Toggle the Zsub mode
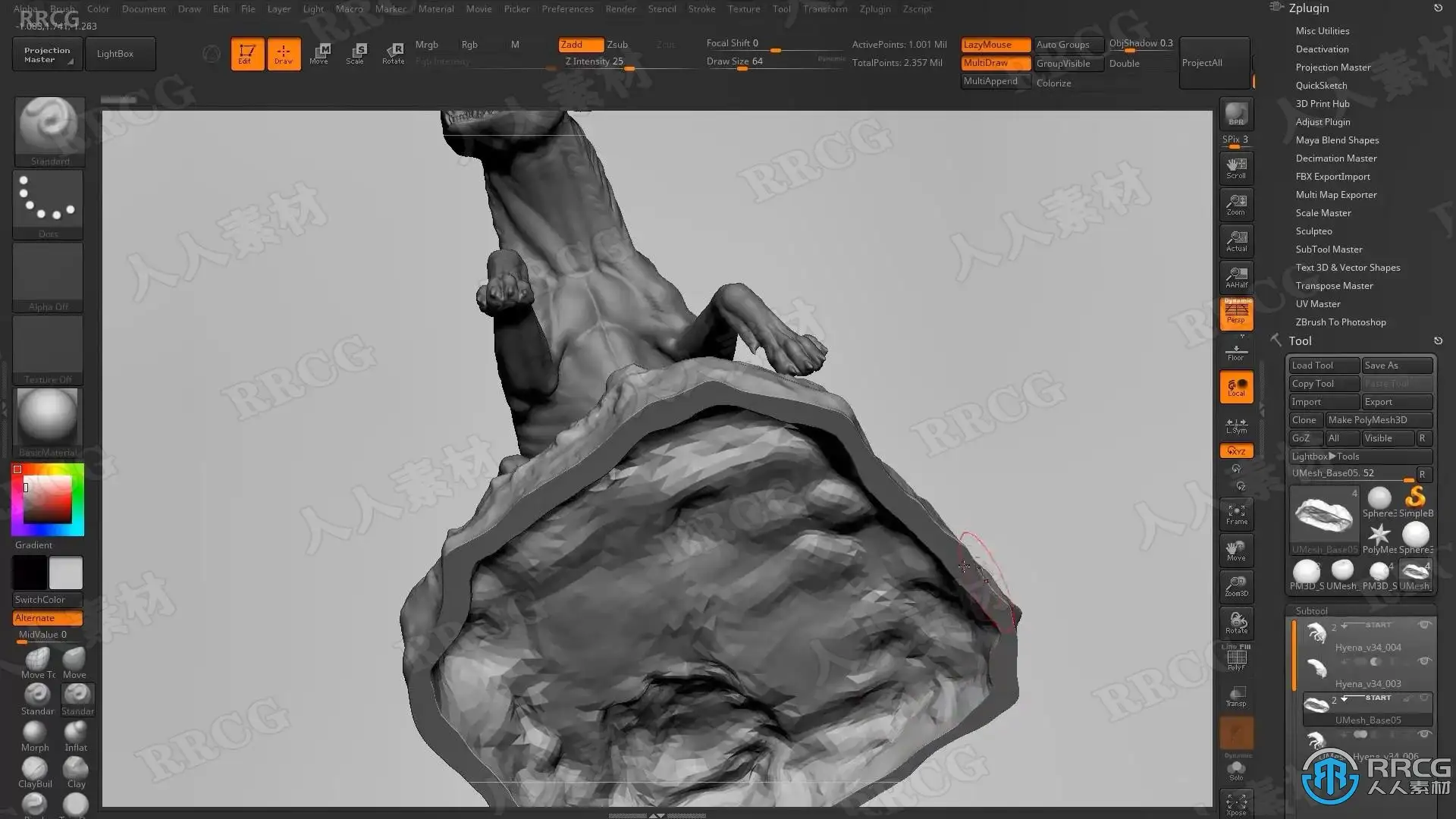 pos(617,45)
